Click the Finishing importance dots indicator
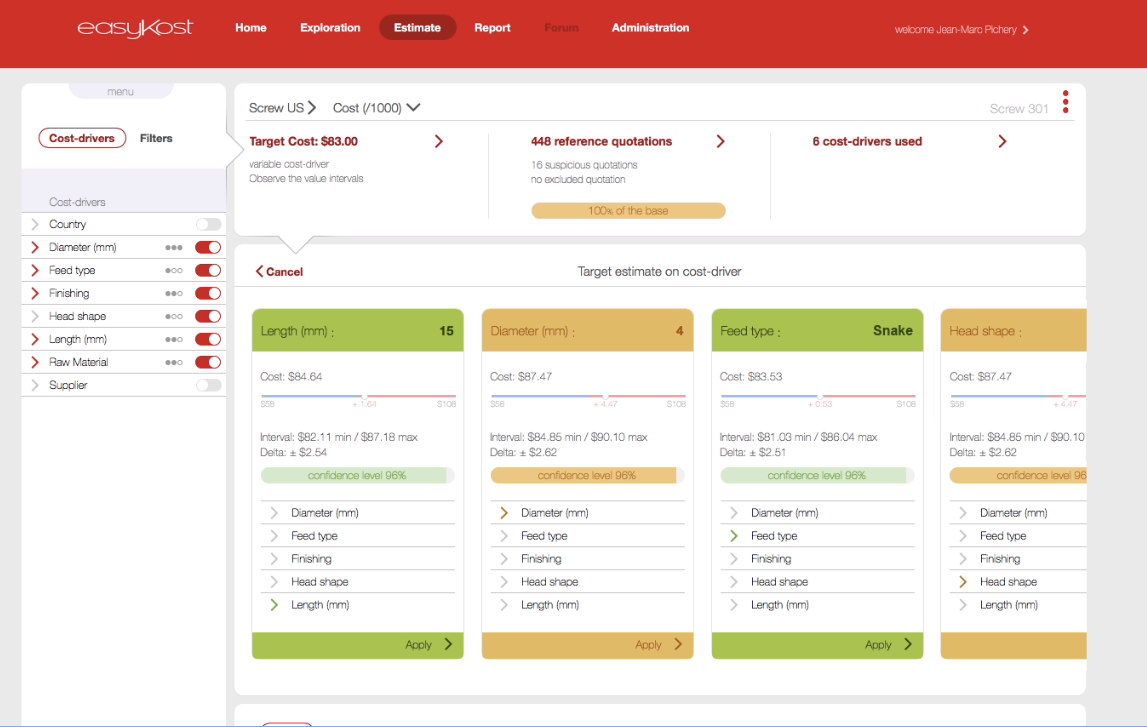The image size is (1147, 727). (x=173, y=293)
